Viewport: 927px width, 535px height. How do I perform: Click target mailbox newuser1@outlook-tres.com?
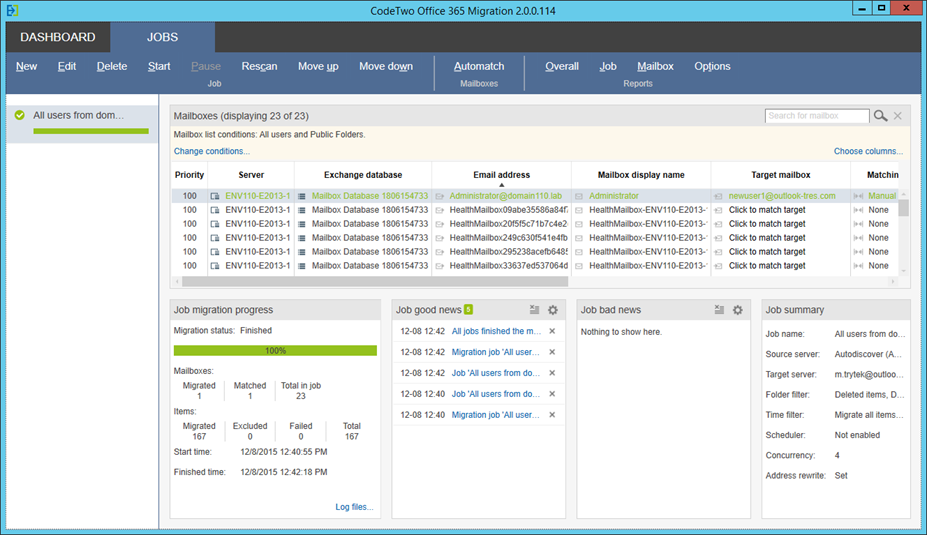coord(782,196)
